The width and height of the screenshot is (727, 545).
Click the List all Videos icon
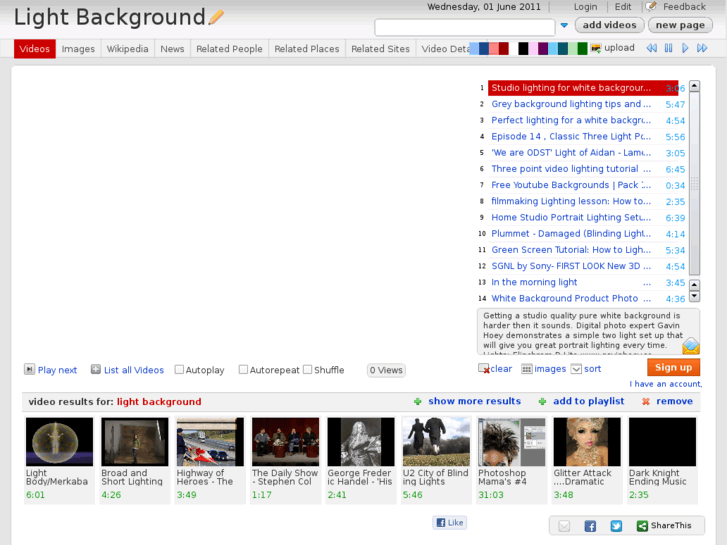(x=96, y=369)
